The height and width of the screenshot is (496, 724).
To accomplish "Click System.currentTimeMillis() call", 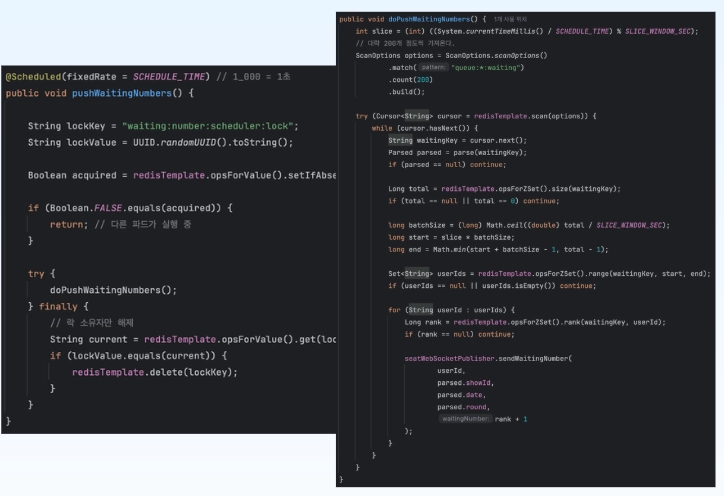I will click(490, 31).
